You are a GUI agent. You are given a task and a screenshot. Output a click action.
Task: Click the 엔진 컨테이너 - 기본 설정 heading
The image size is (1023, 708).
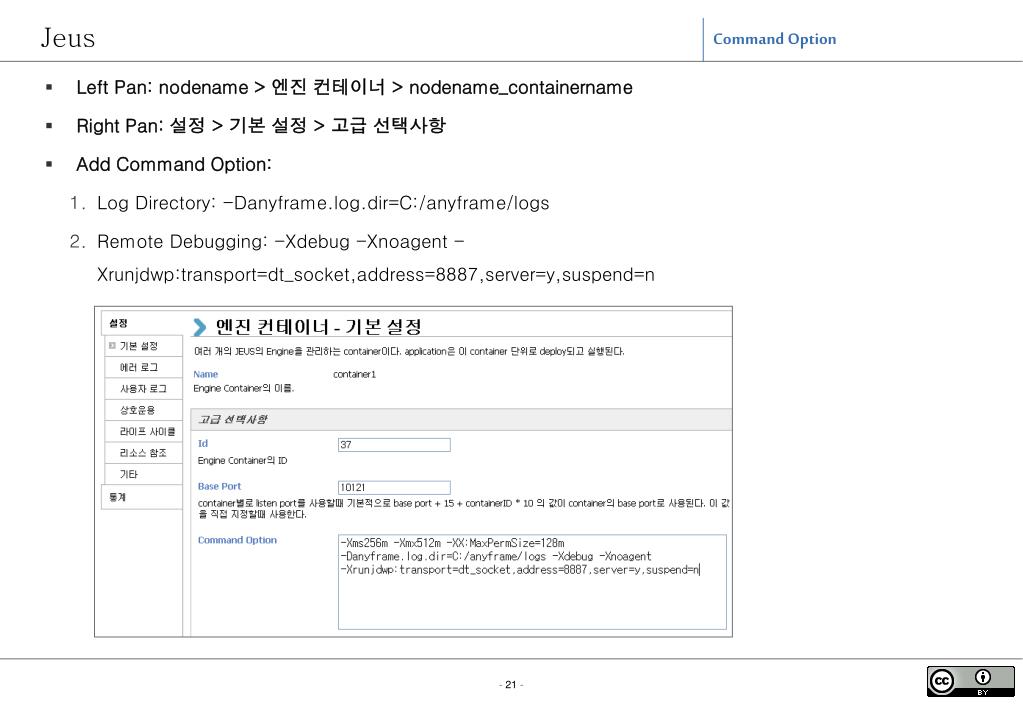coord(318,326)
